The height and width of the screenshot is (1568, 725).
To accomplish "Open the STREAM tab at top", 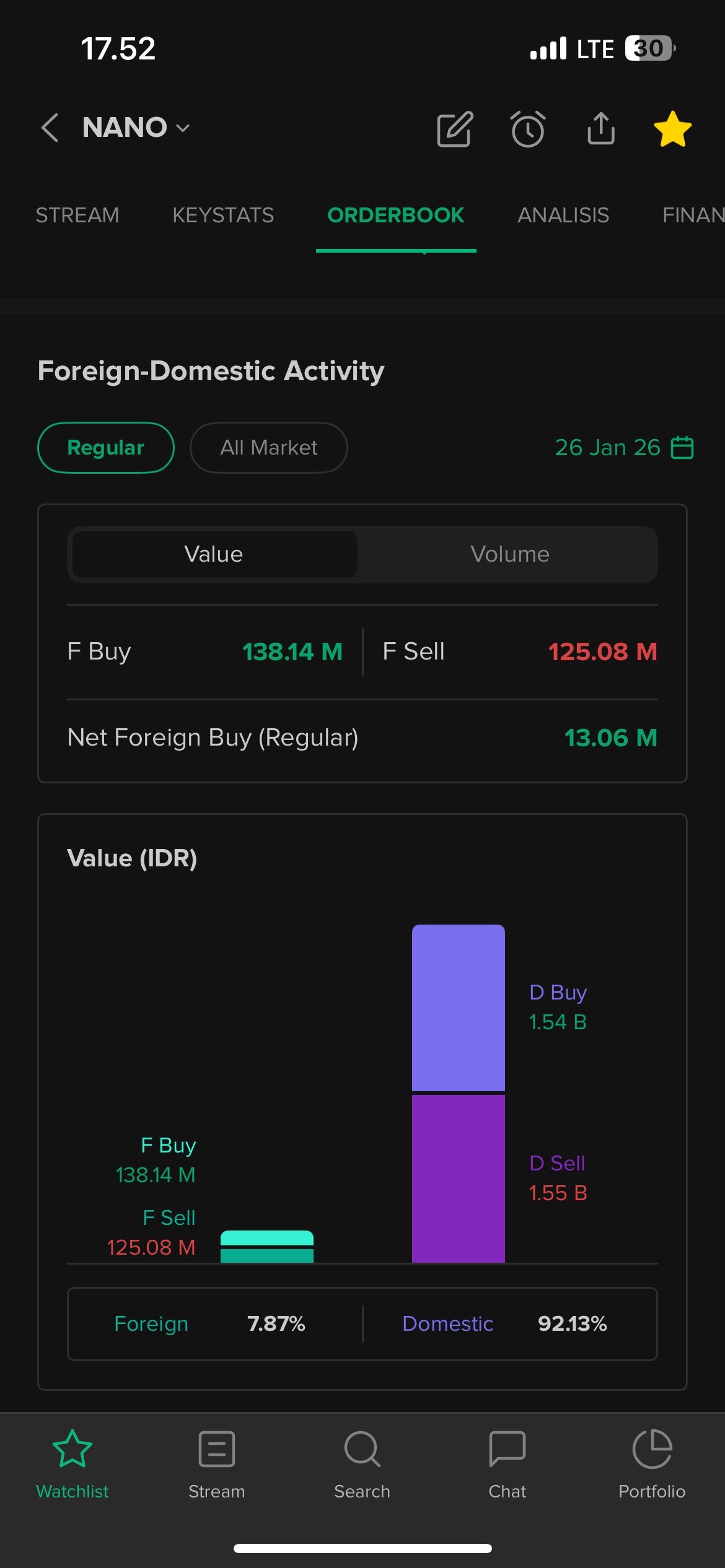I will click(77, 216).
